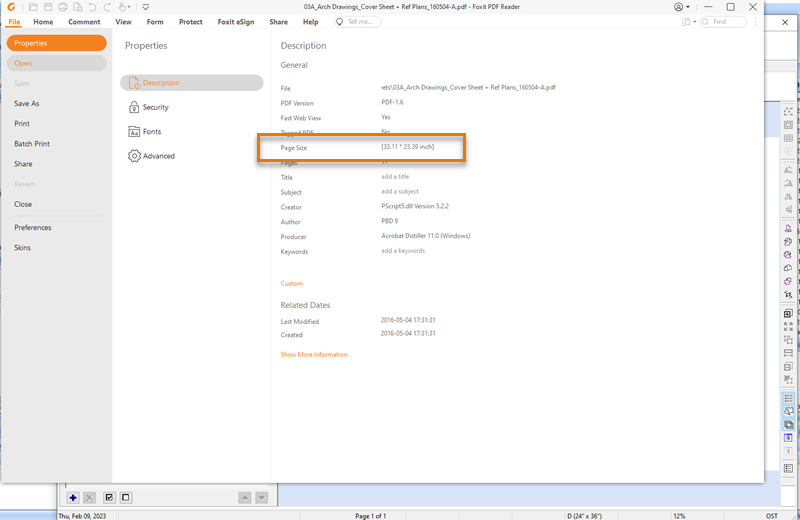The height and width of the screenshot is (520, 800).
Task: Click the move down arrow in background panel
Action: click(x=262, y=498)
